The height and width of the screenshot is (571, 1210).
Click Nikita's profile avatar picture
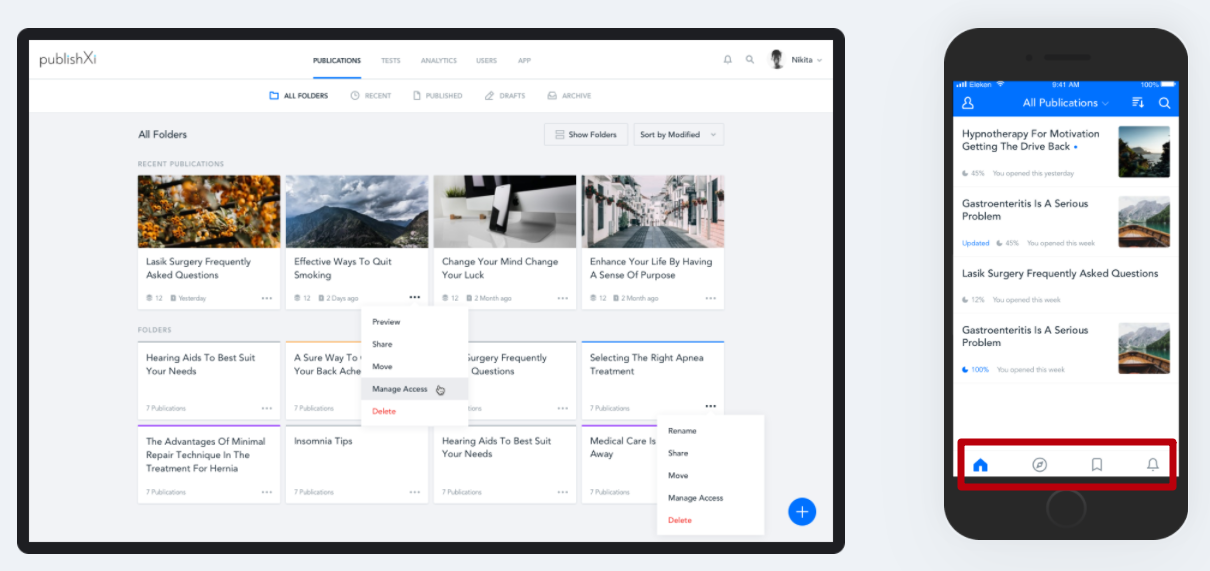pyautogui.click(x=777, y=60)
